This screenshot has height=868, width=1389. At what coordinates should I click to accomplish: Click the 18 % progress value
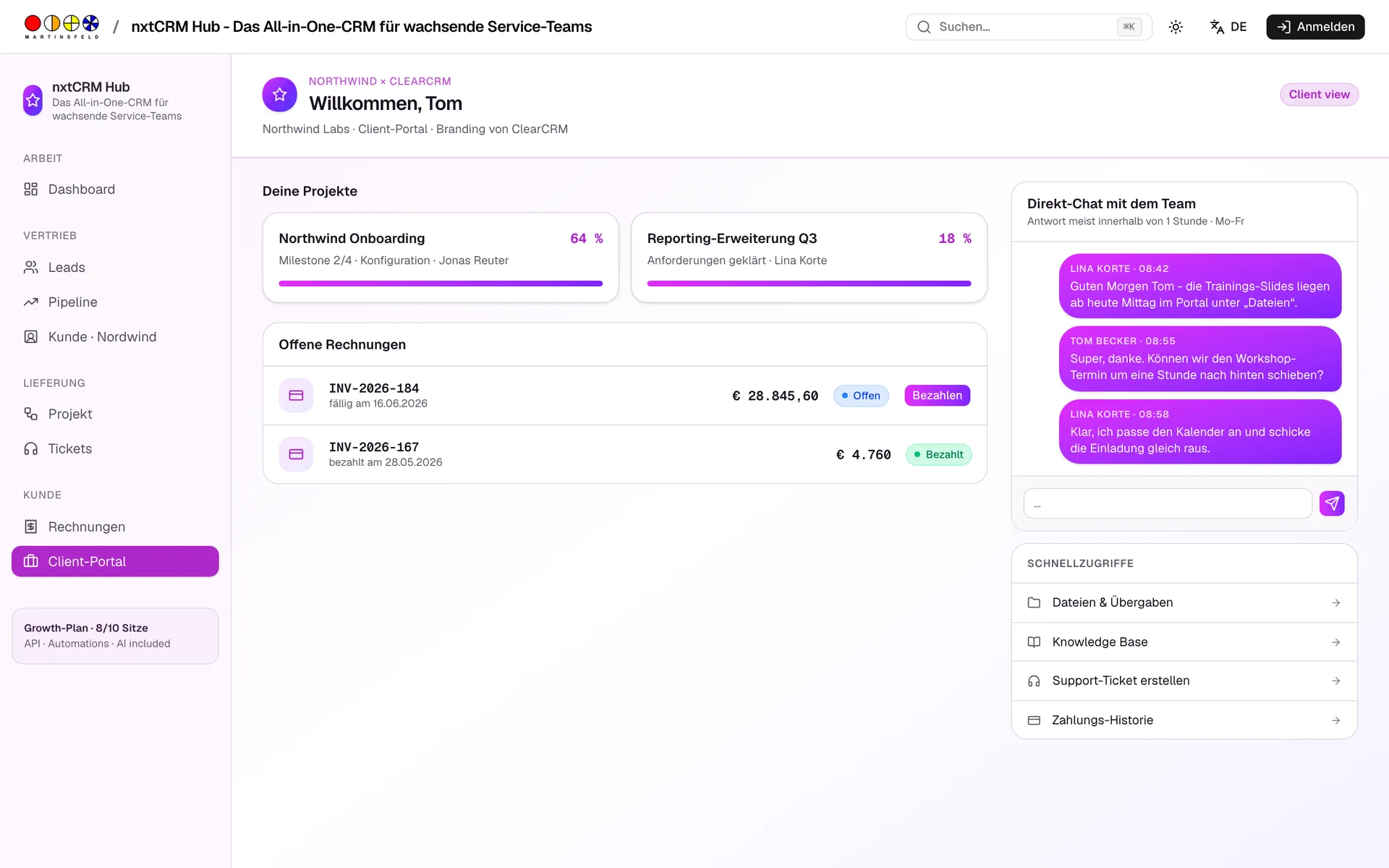tap(955, 239)
